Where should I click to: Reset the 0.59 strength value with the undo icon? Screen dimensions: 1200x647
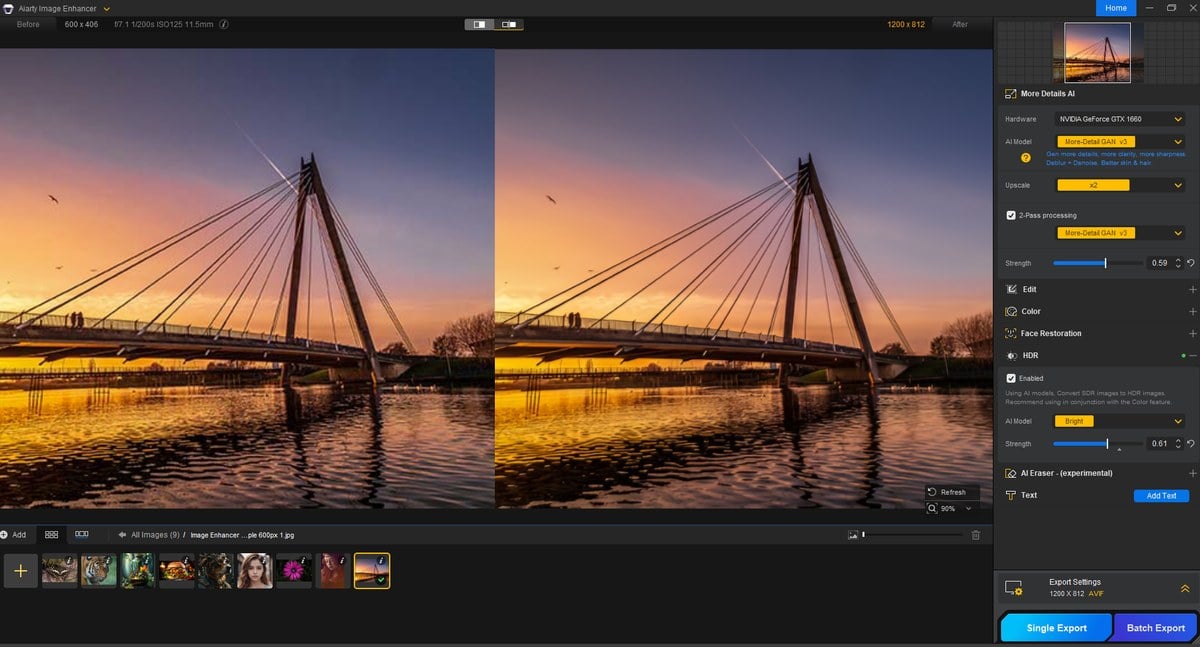[1190, 263]
